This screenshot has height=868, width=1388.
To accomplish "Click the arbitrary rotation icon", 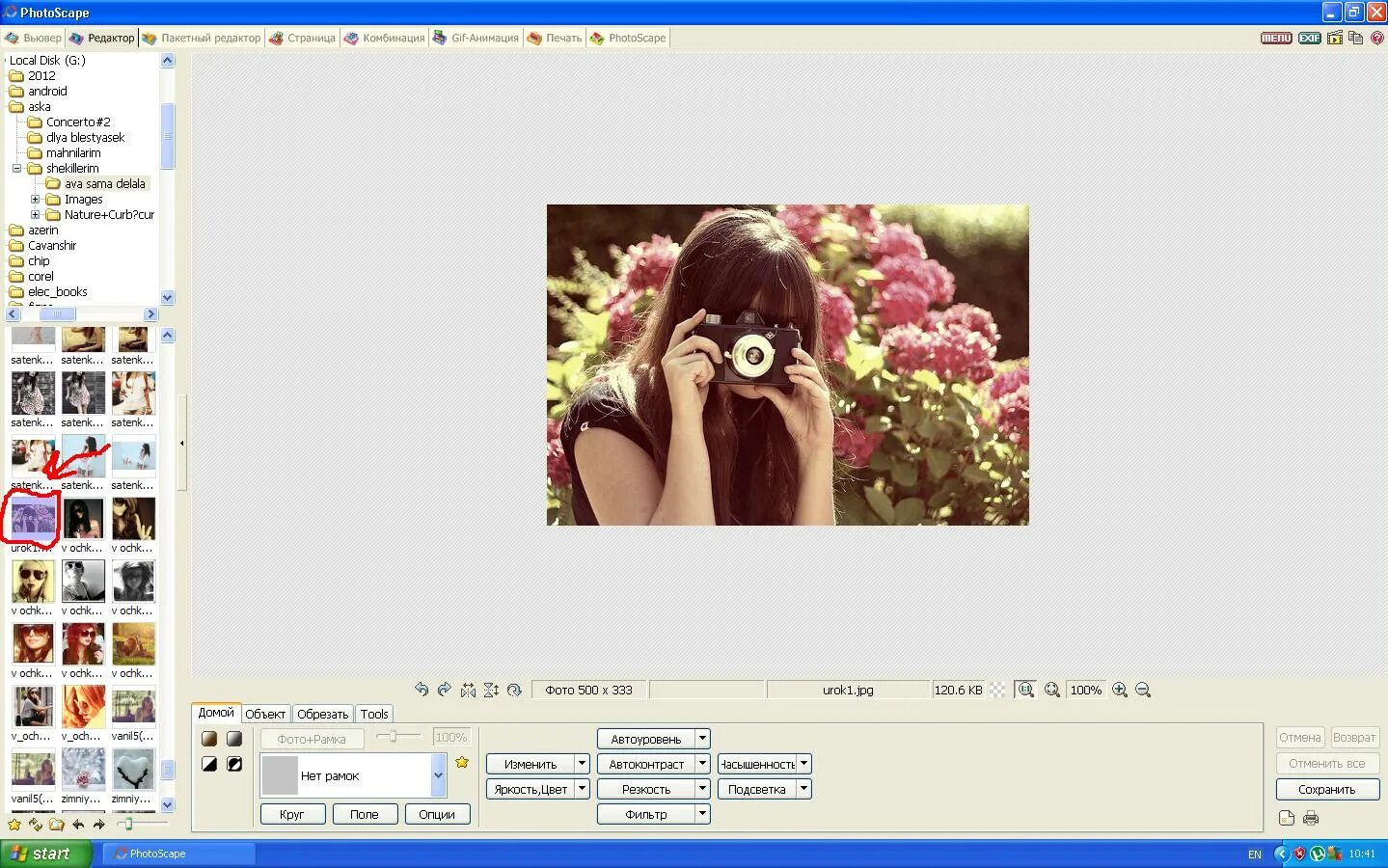I will point(514,690).
